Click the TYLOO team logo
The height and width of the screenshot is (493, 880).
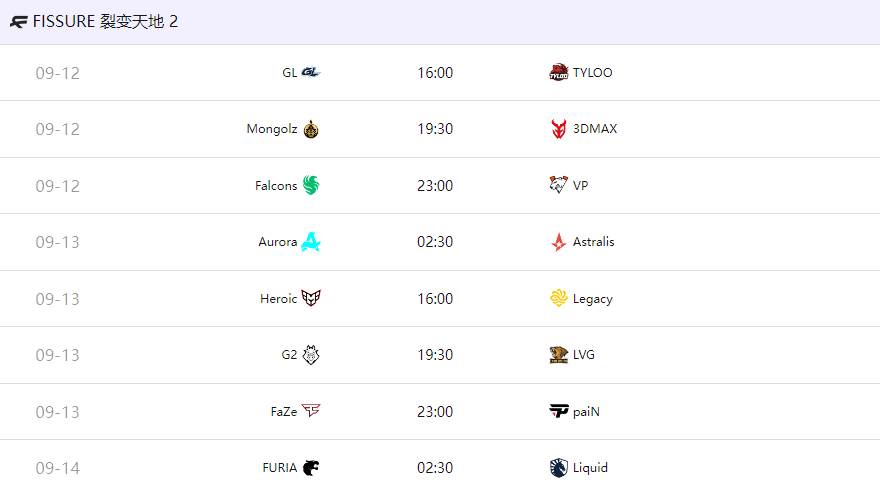coord(558,72)
